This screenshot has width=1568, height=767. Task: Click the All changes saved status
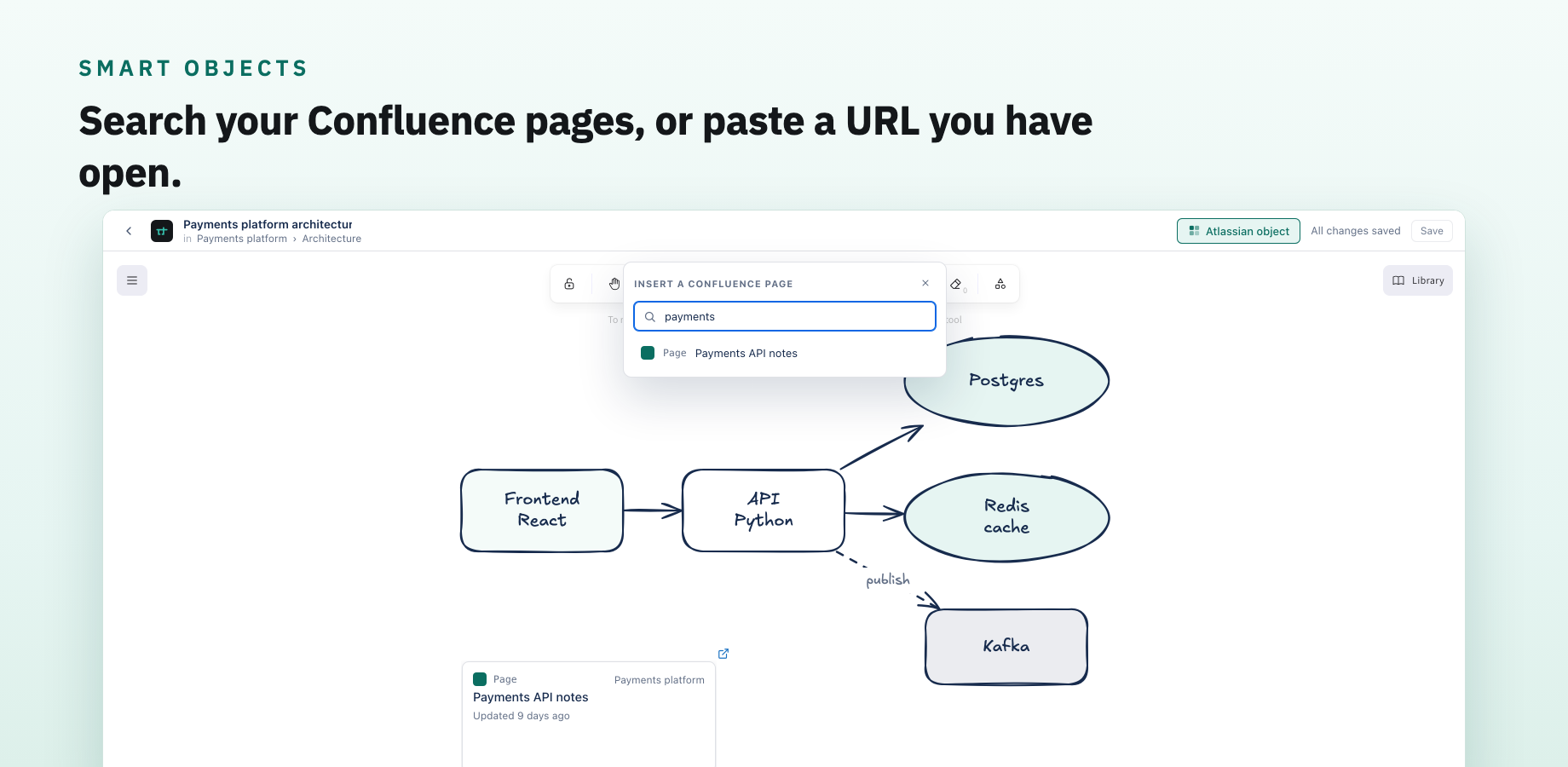point(1356,231)
